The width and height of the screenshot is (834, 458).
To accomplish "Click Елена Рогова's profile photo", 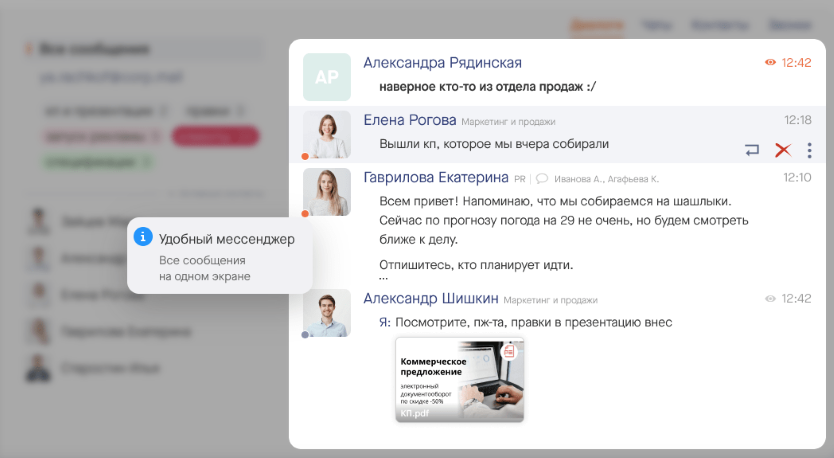I will [326, 135].
